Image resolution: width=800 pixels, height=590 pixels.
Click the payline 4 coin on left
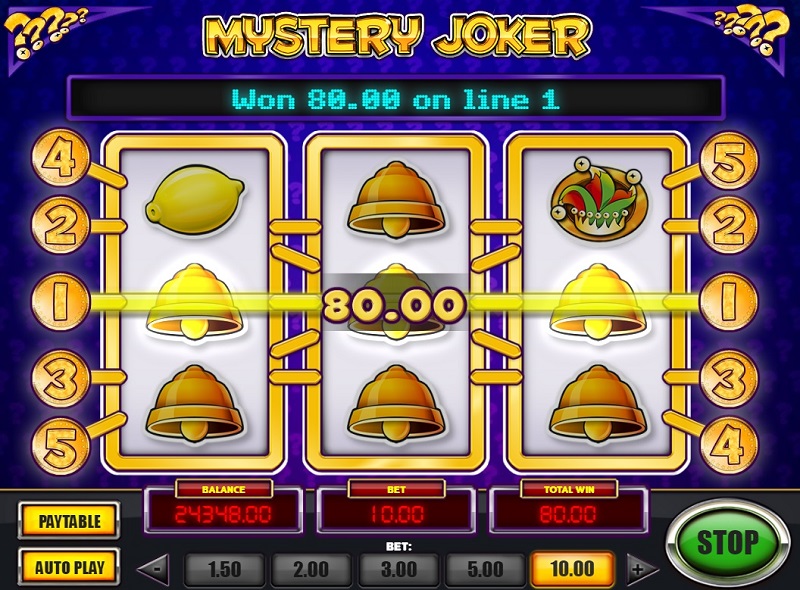[x=61, y=158]
